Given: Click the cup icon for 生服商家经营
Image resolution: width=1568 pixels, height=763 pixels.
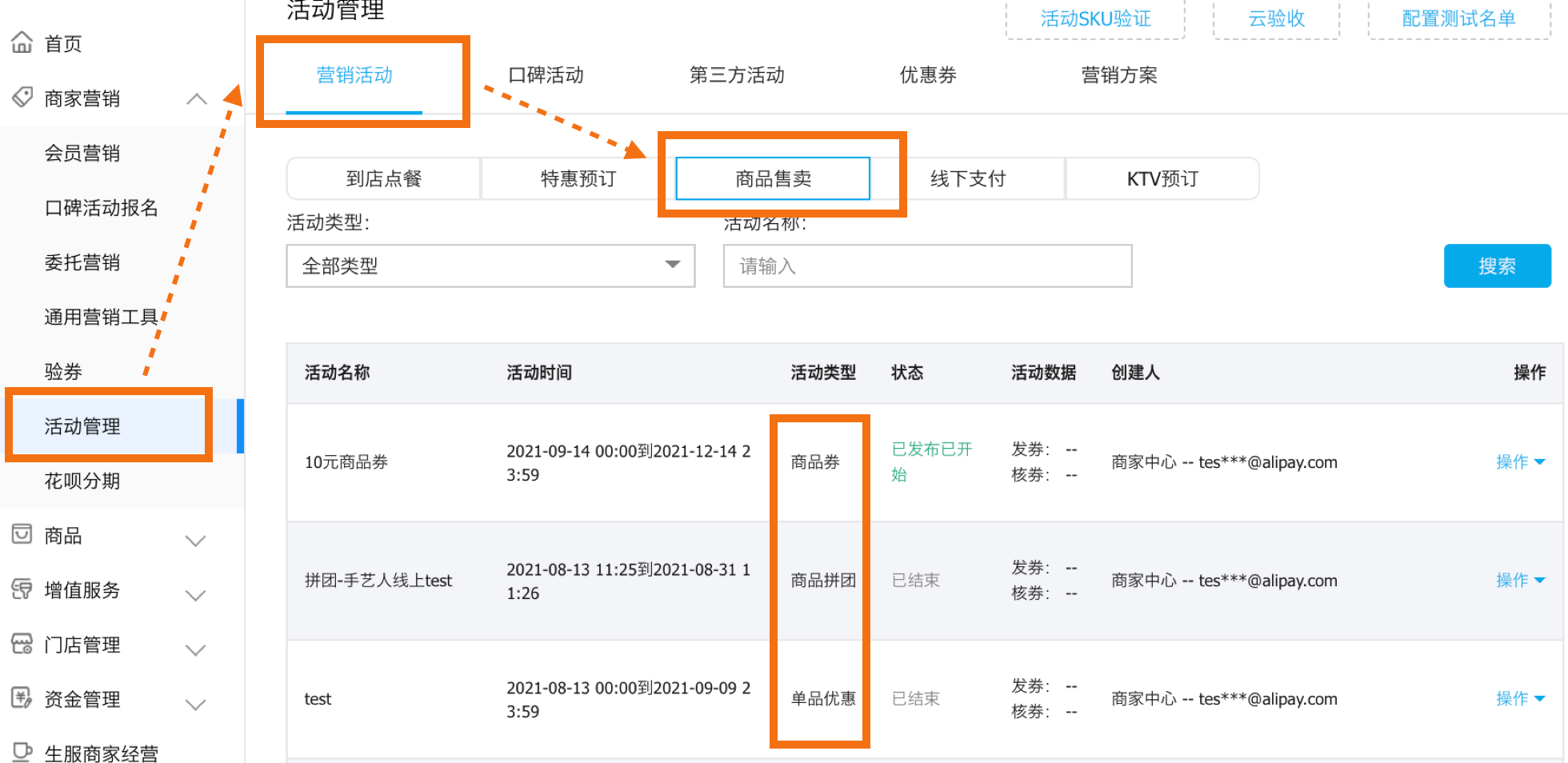Looking at the screenshot, I should click(22, 751).
